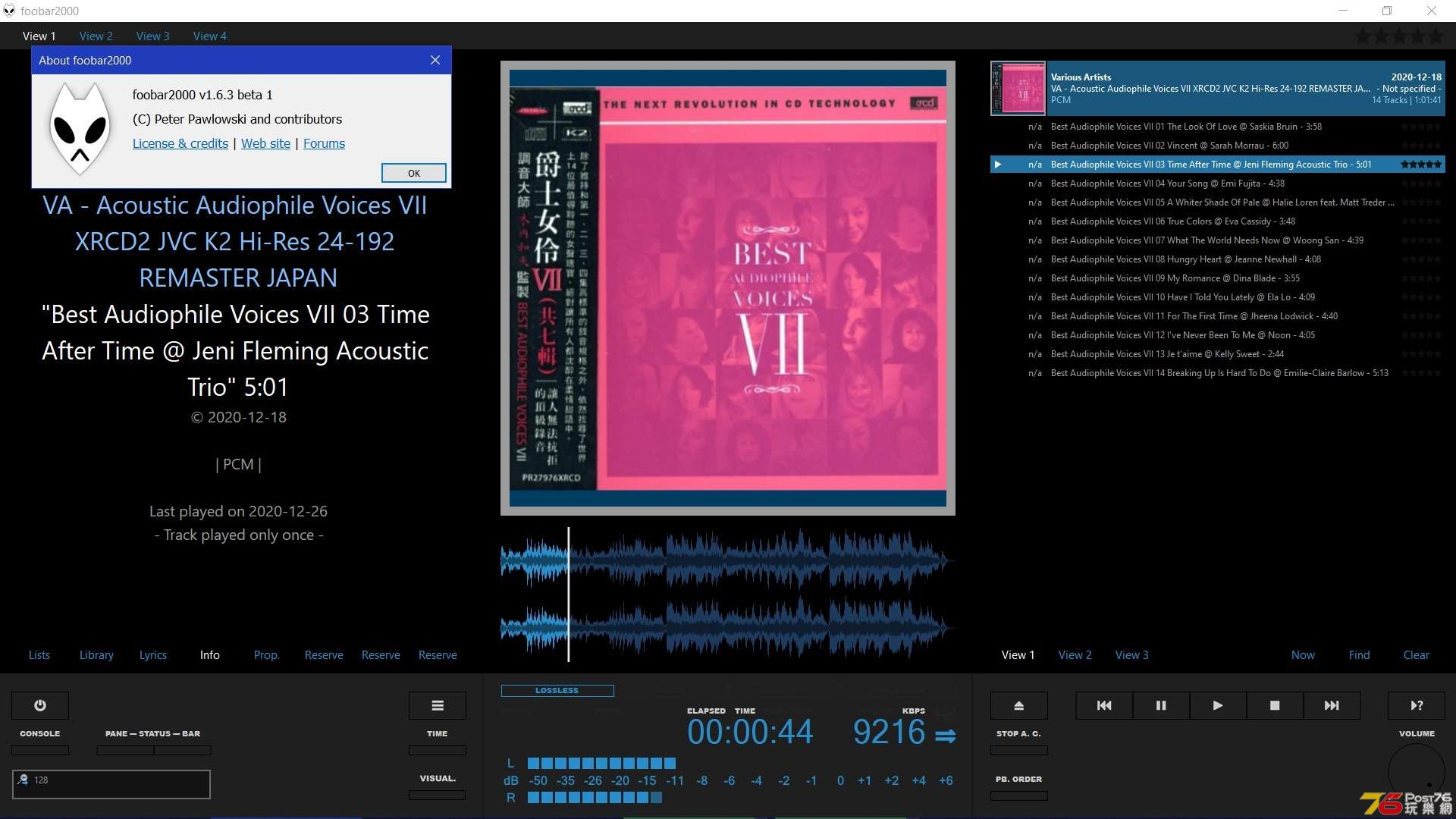Click the large album cover artwork

[728, 288]
